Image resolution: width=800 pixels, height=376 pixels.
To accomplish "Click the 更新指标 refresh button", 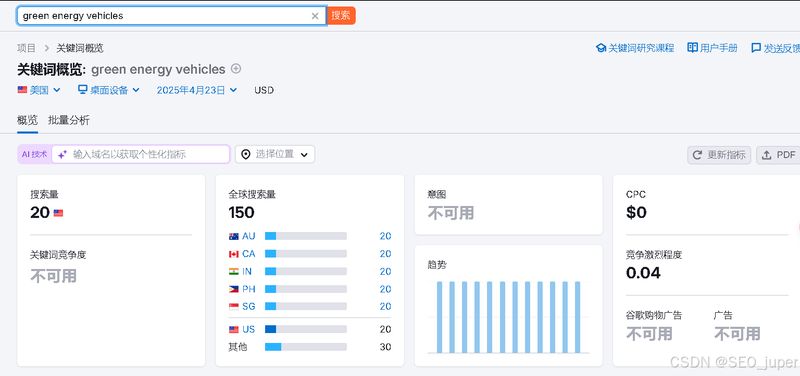I will [x=719, y=155].
